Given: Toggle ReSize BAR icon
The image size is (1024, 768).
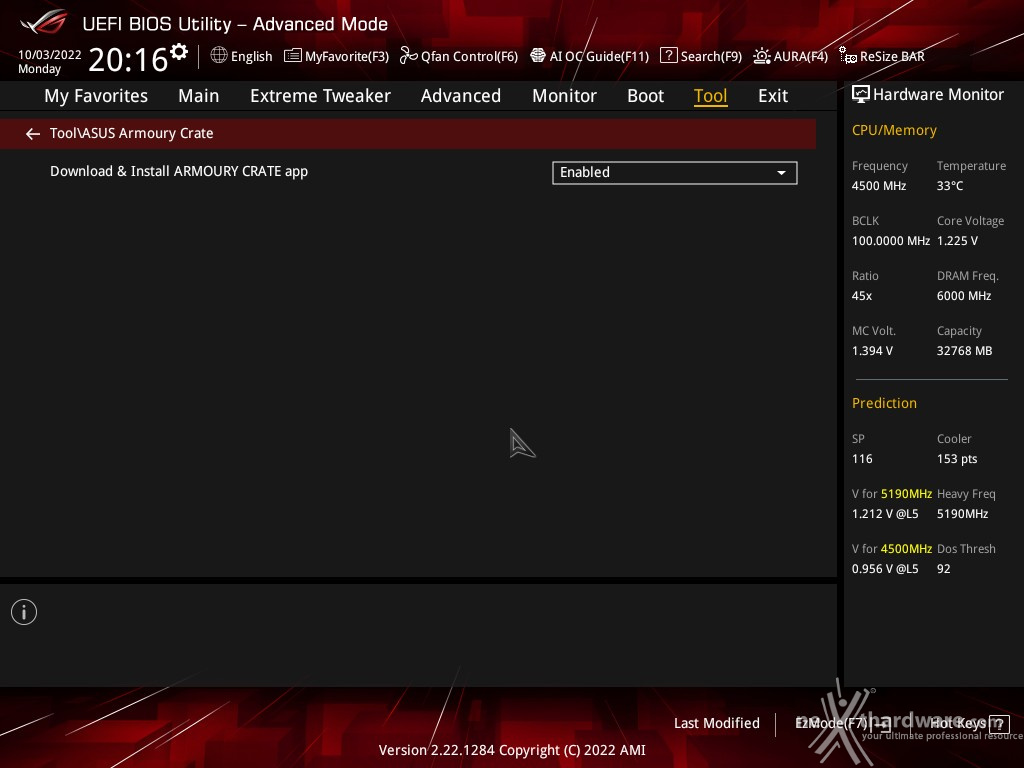Looking at the screenshot, I should point(848,56).
